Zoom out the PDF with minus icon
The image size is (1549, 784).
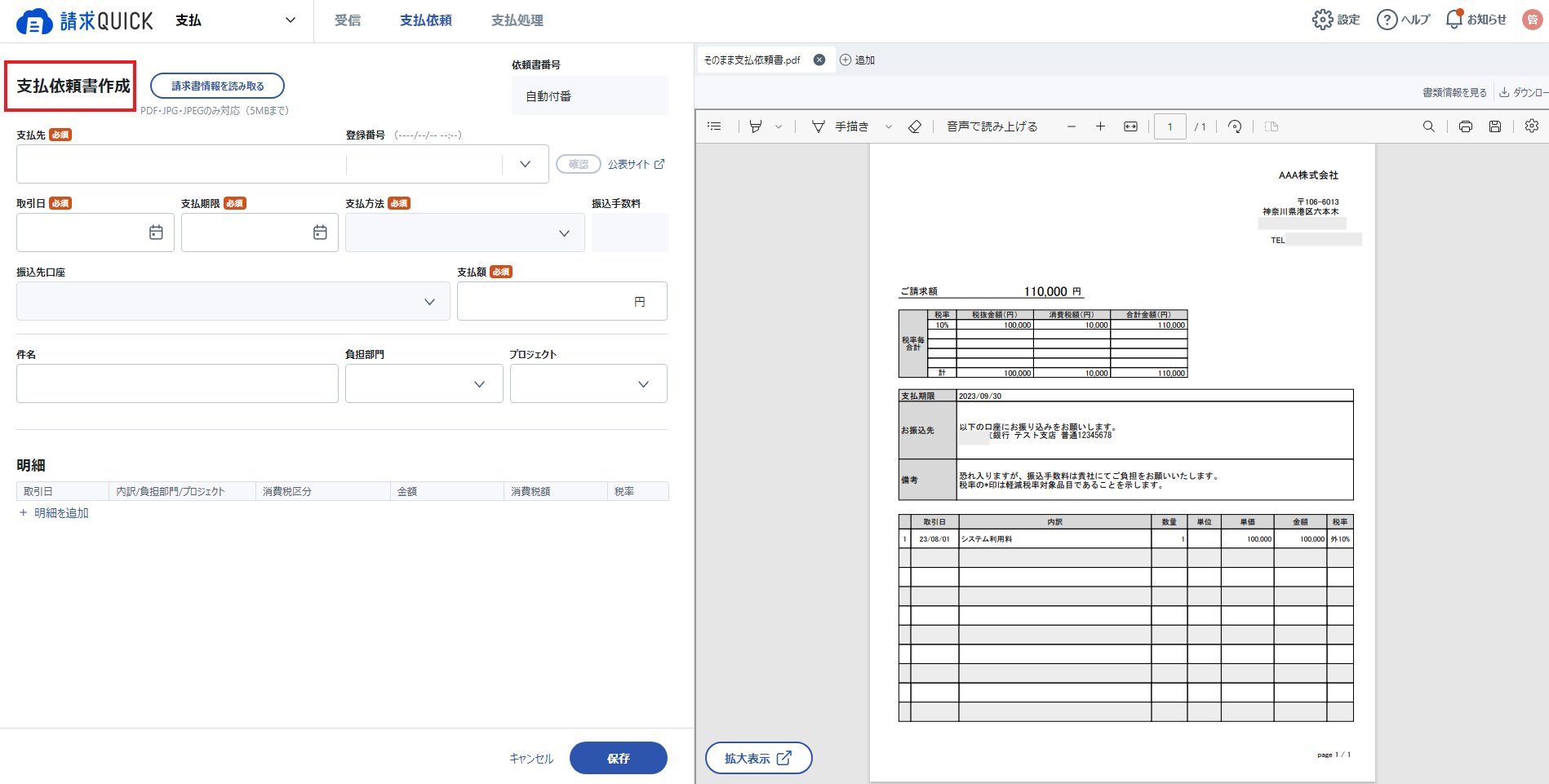1072,126
